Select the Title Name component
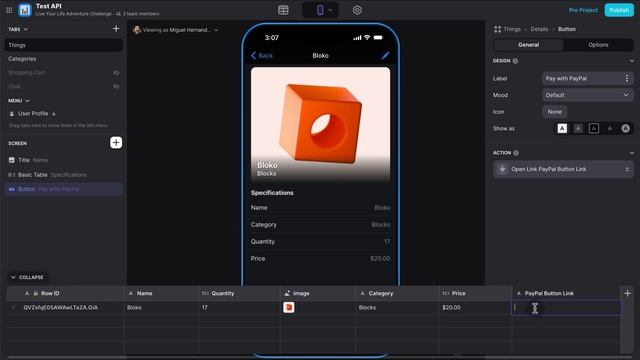Image resolution: width=640 pixels, height=360 pixels. click(64, 160)
